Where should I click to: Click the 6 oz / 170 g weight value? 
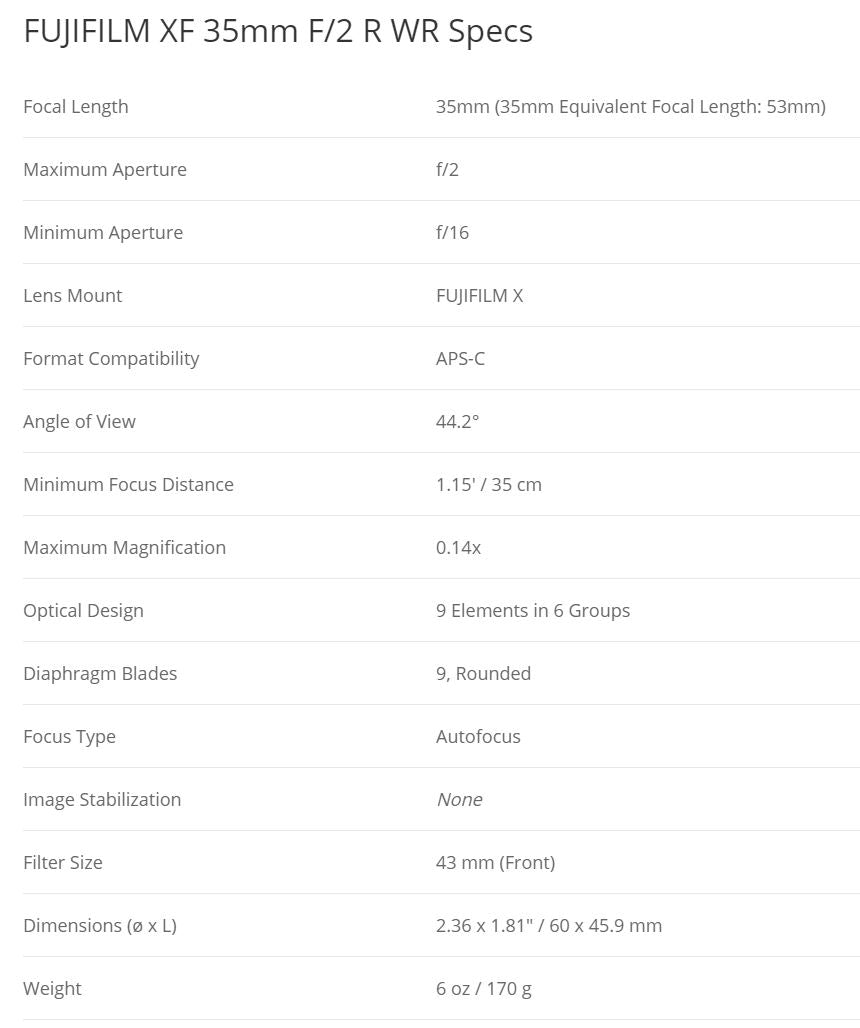coord(484,989)
